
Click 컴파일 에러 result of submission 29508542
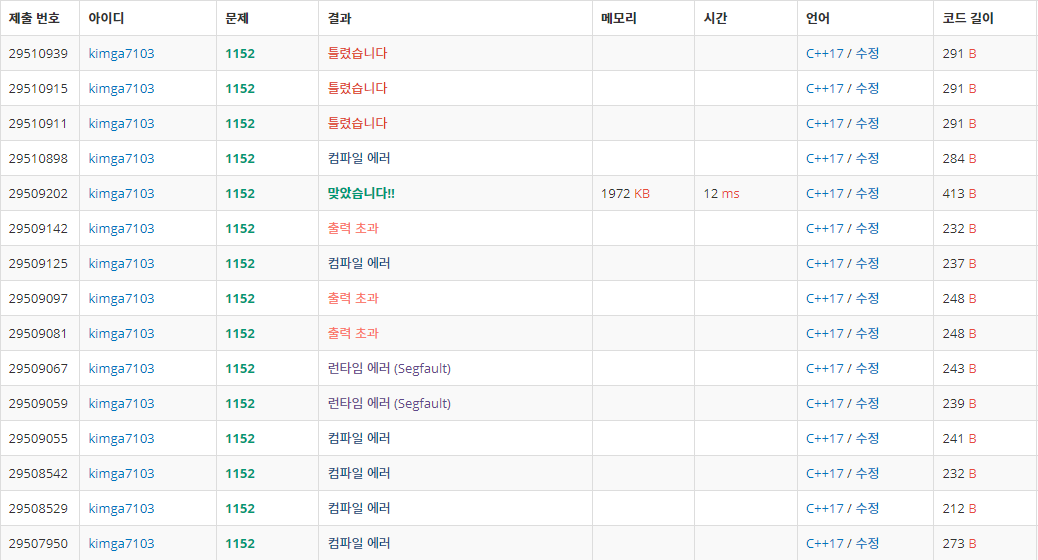pyautogui.click(x=359, y=473)
